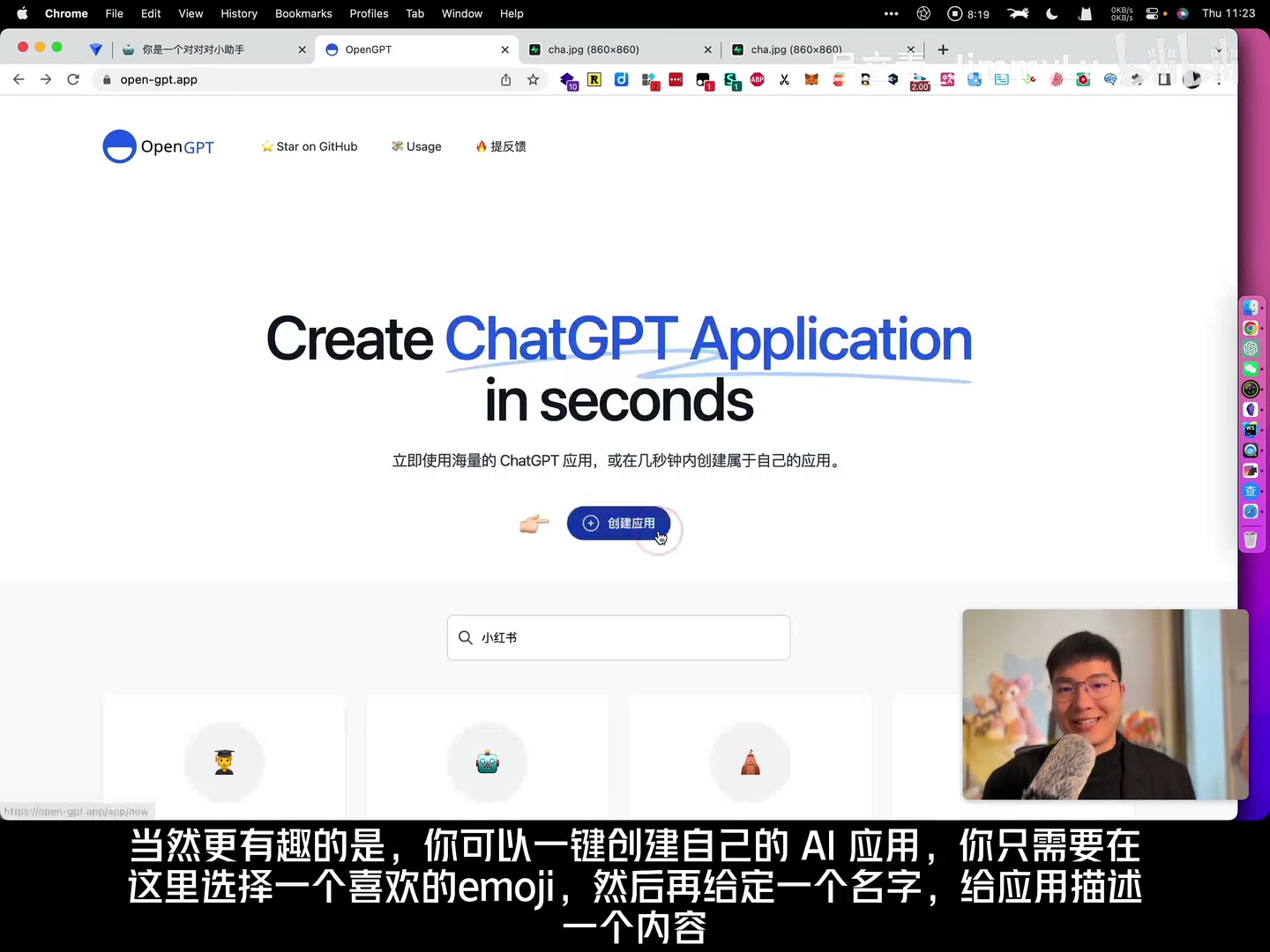Open Safari from the dock
The width and height of the screenshot is (1270, 952).
coord(1251,511)
